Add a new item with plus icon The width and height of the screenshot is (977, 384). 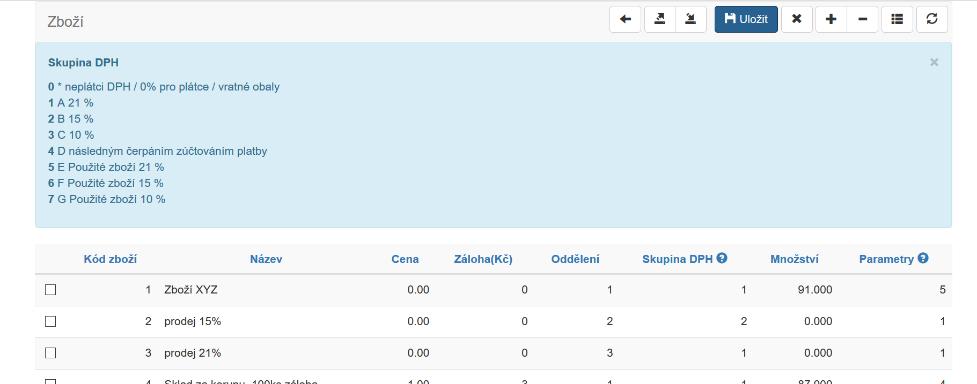[x=831, y=19]
